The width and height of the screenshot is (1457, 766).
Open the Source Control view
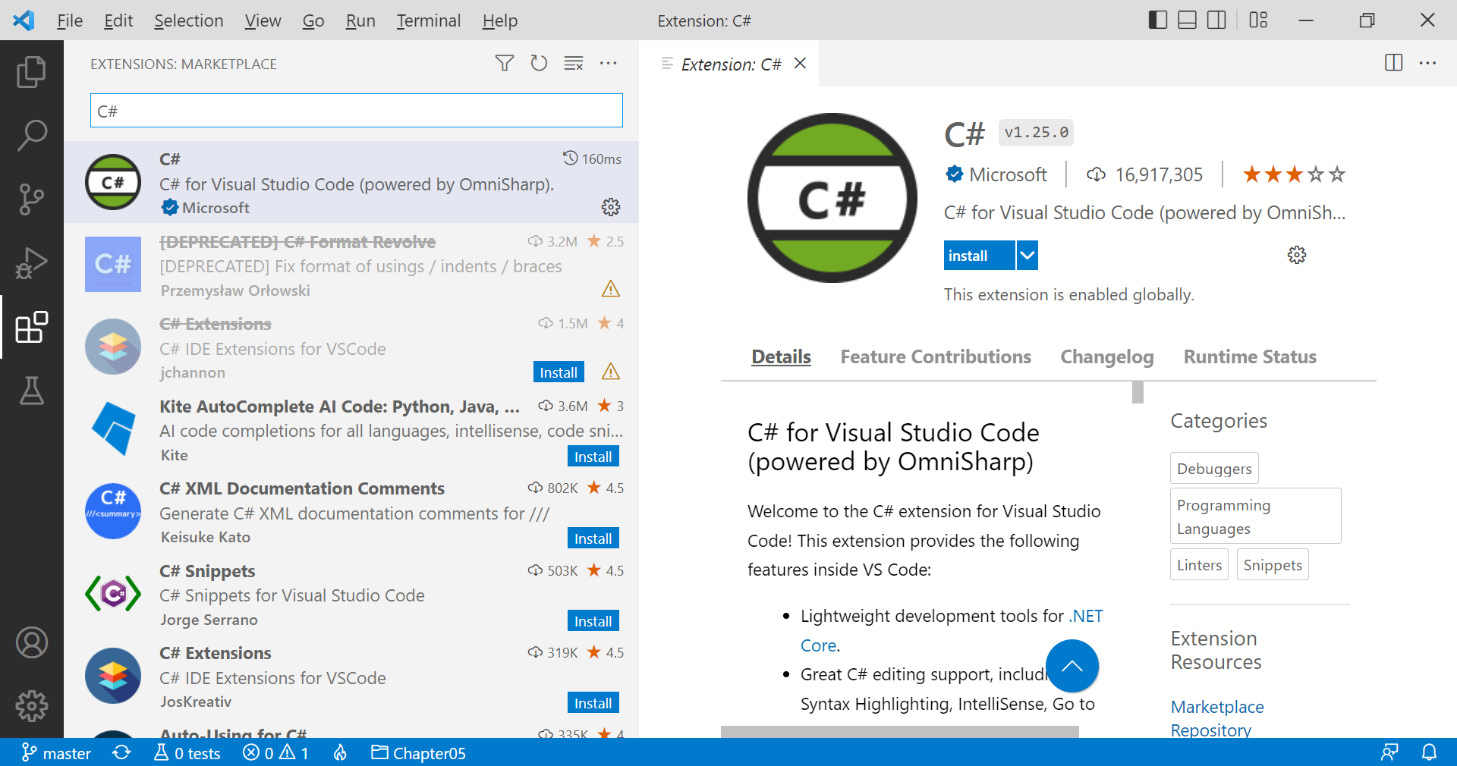(32, 199)
